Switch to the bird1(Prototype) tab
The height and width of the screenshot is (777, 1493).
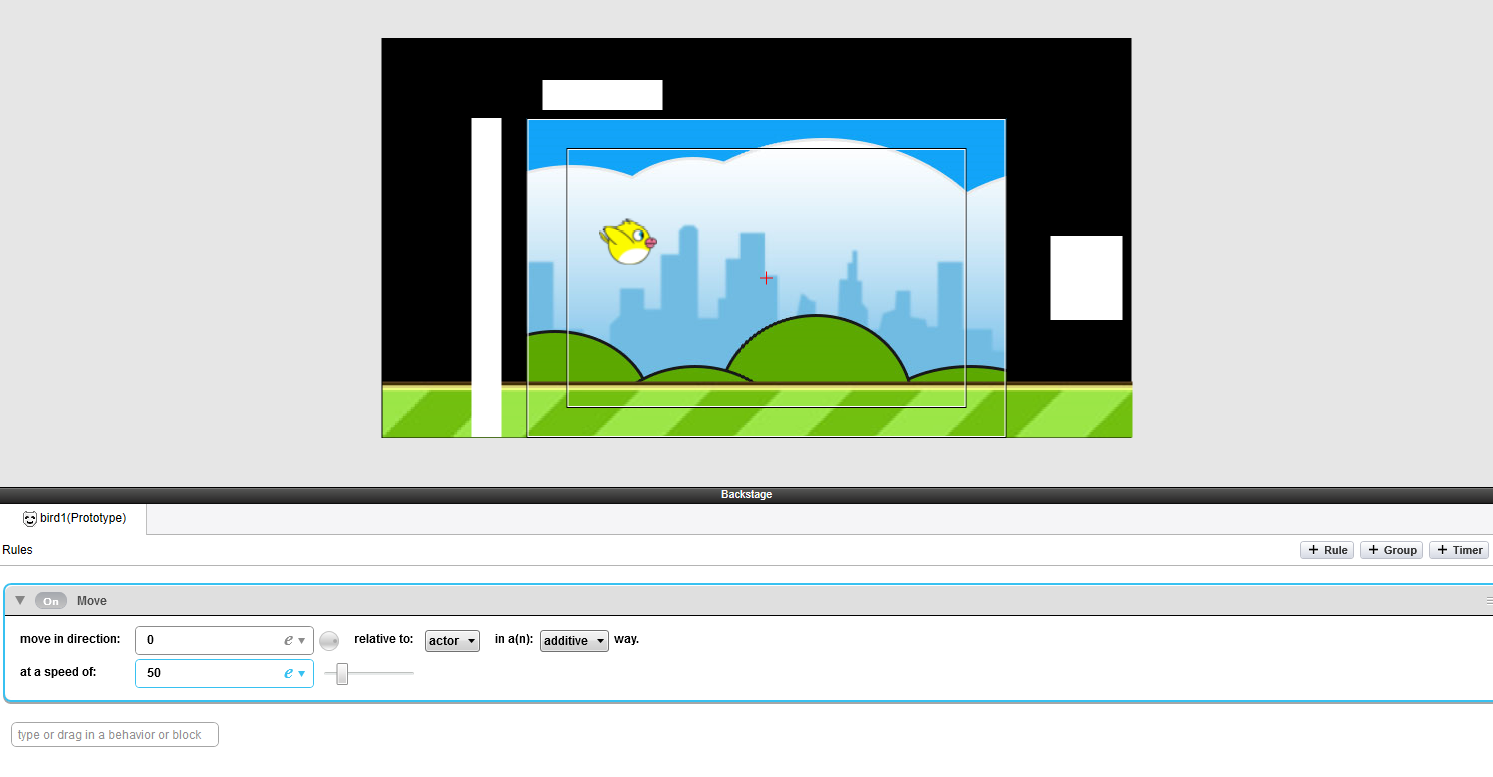tap(74, 519)
